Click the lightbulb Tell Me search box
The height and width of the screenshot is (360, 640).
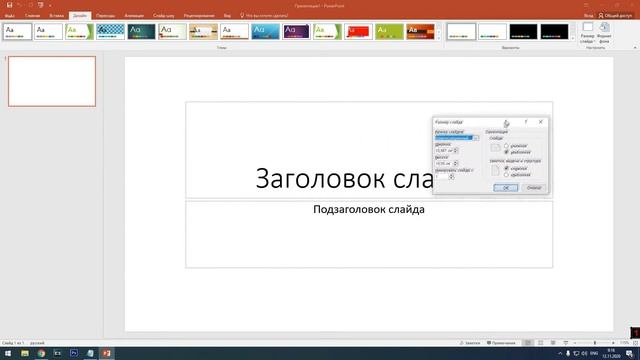click(x=264, y=16)
